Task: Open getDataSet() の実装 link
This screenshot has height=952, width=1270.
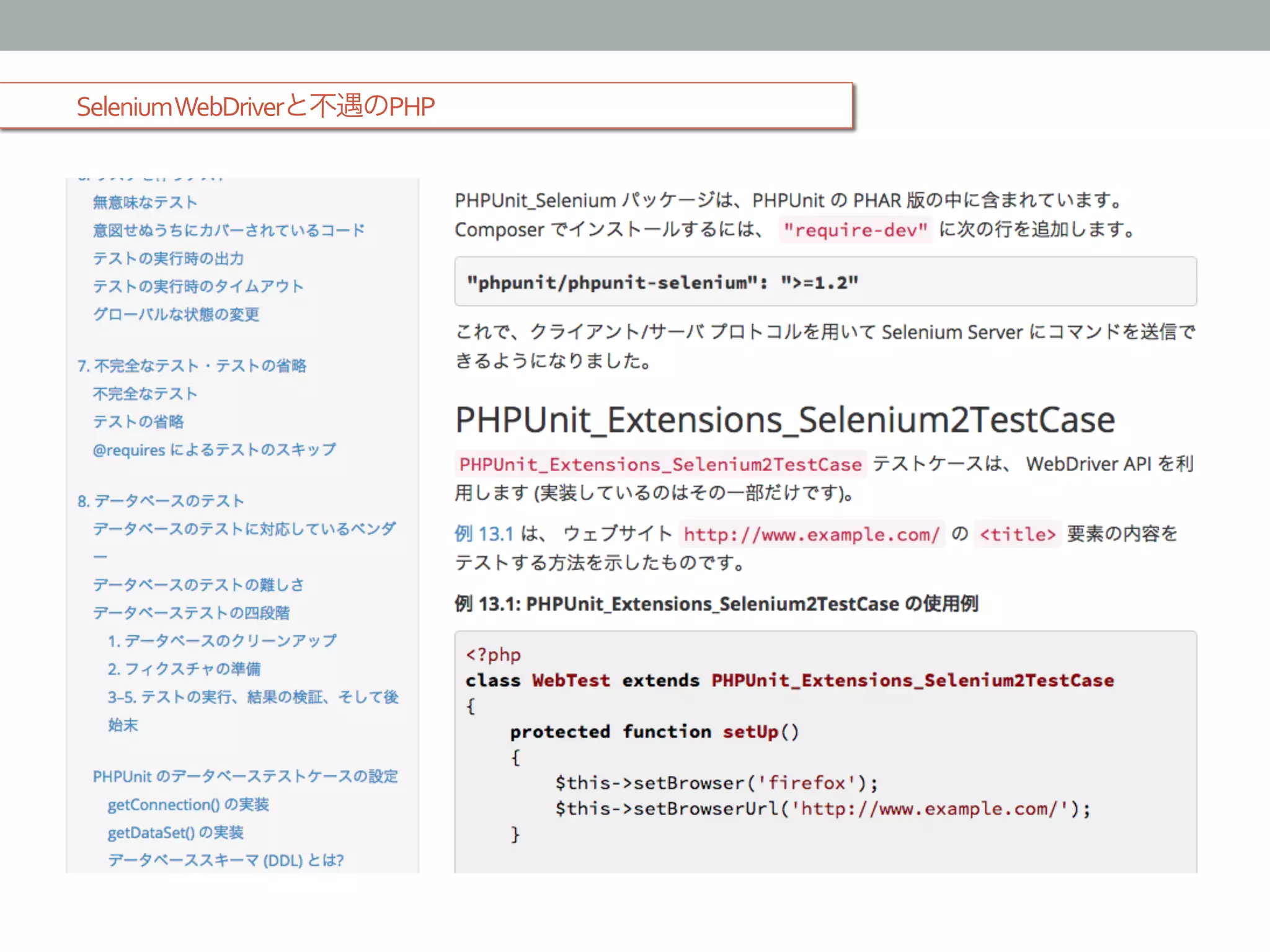Action: (175, 832)
